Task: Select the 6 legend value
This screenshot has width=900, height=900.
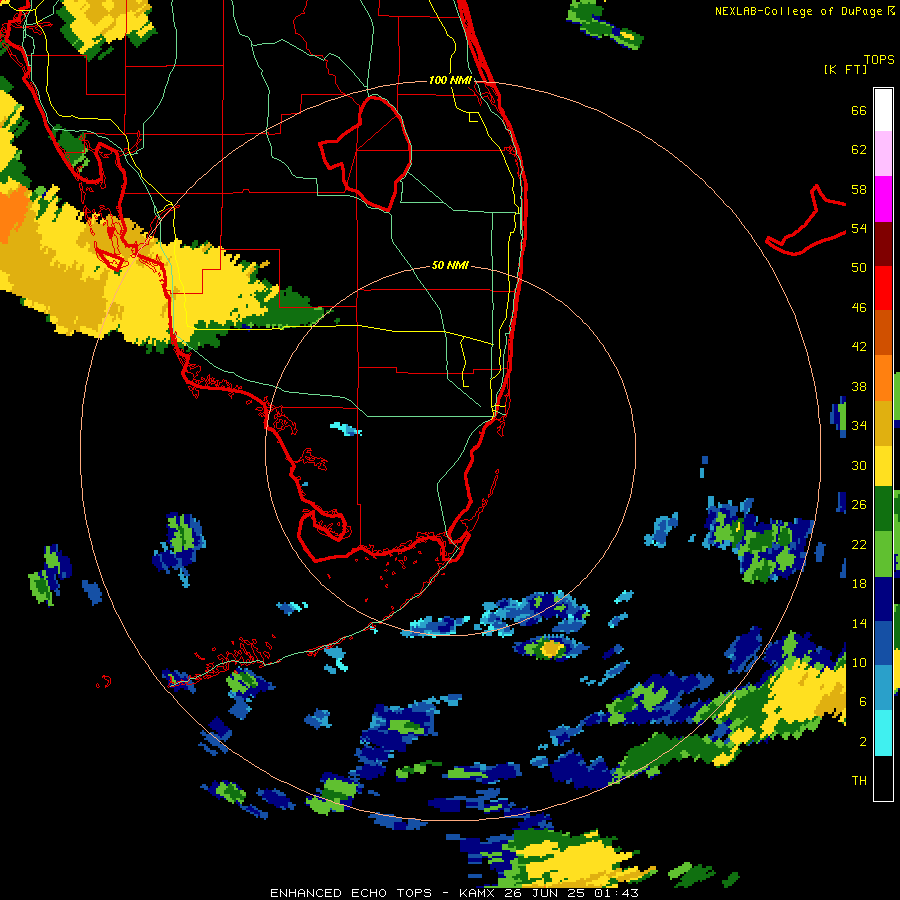Action: pos(862,701)
